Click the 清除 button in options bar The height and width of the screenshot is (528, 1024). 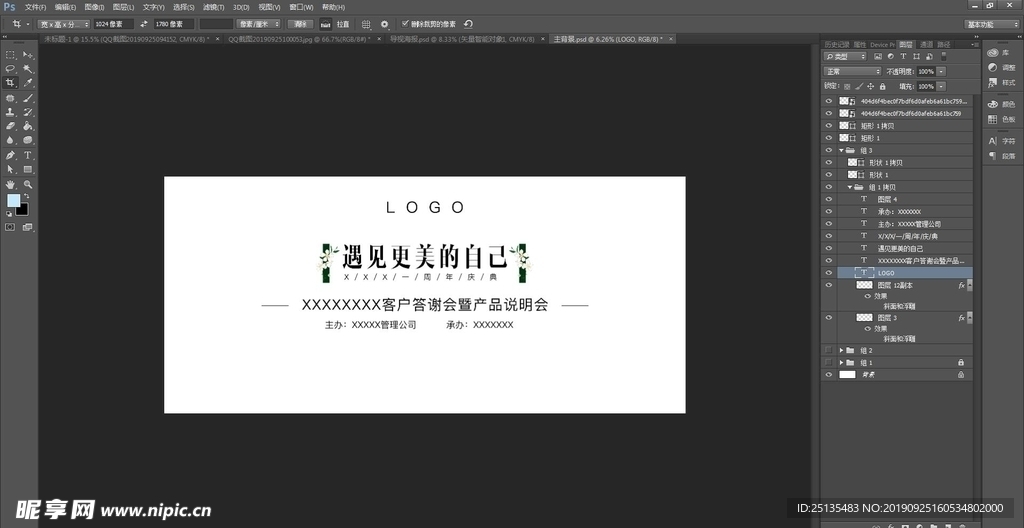coord(299,23)
